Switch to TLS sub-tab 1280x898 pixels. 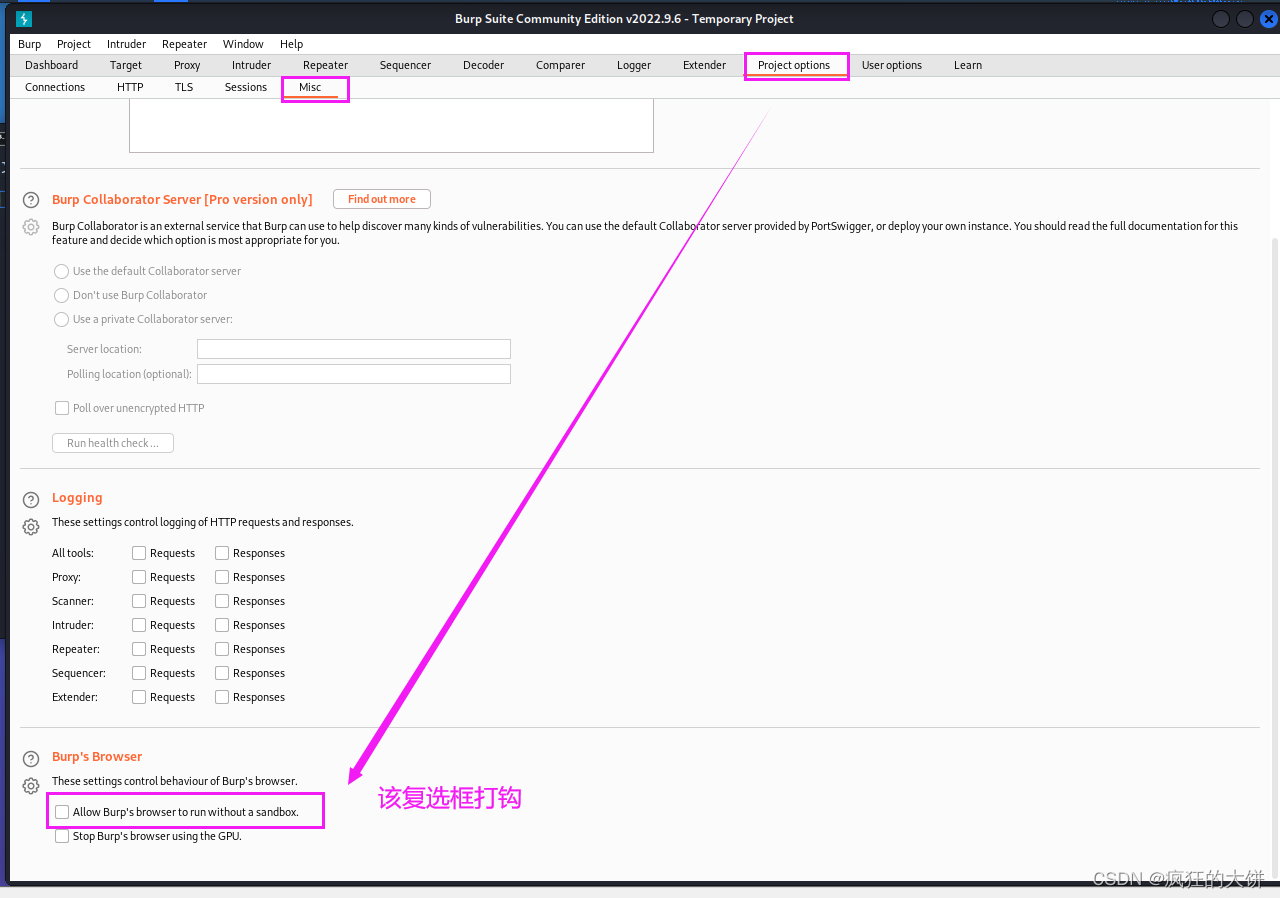pyautogui.click(x=184, y=87)
